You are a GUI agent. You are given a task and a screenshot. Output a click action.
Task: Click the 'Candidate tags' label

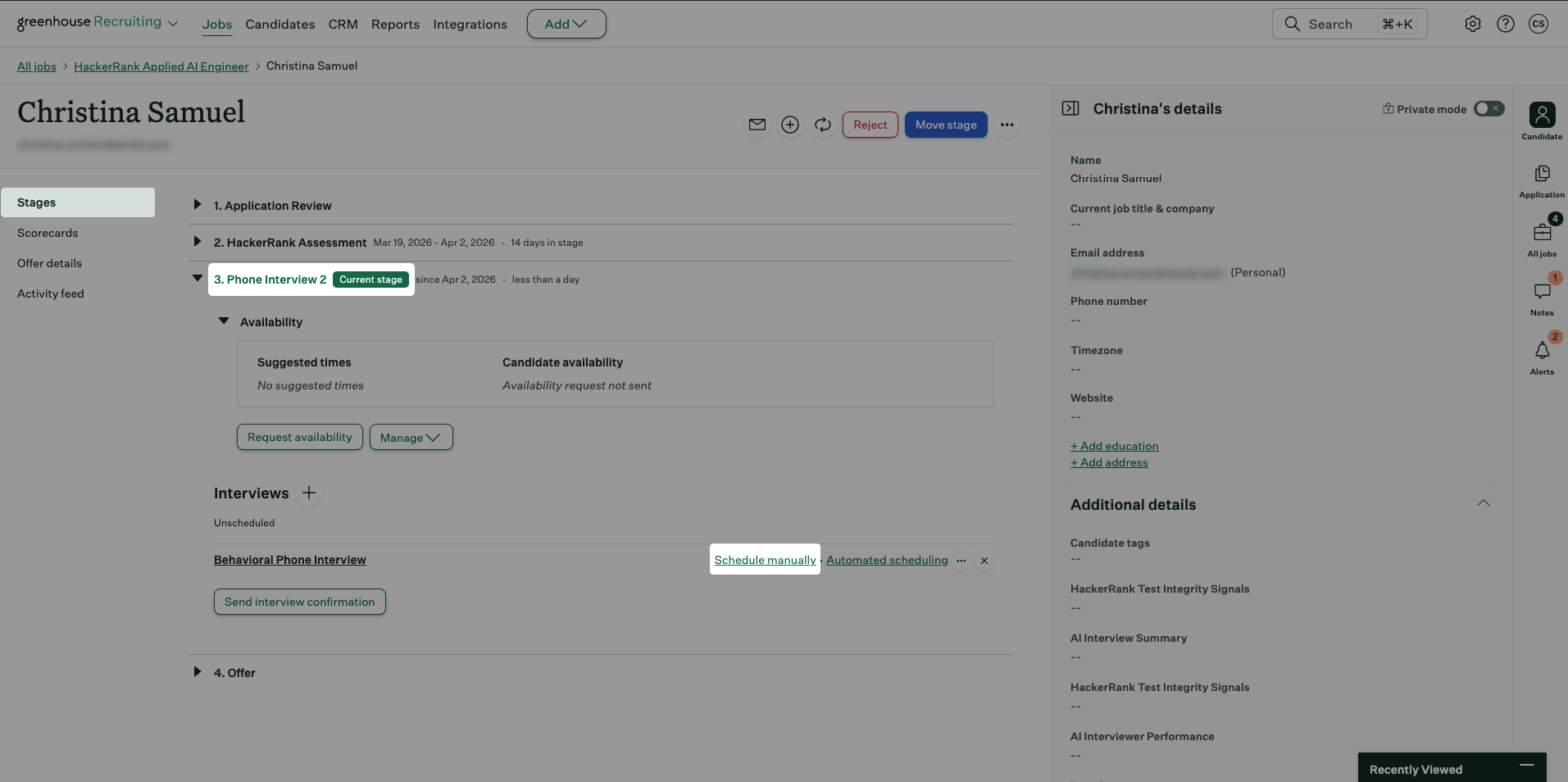[x=1110, y=543]
